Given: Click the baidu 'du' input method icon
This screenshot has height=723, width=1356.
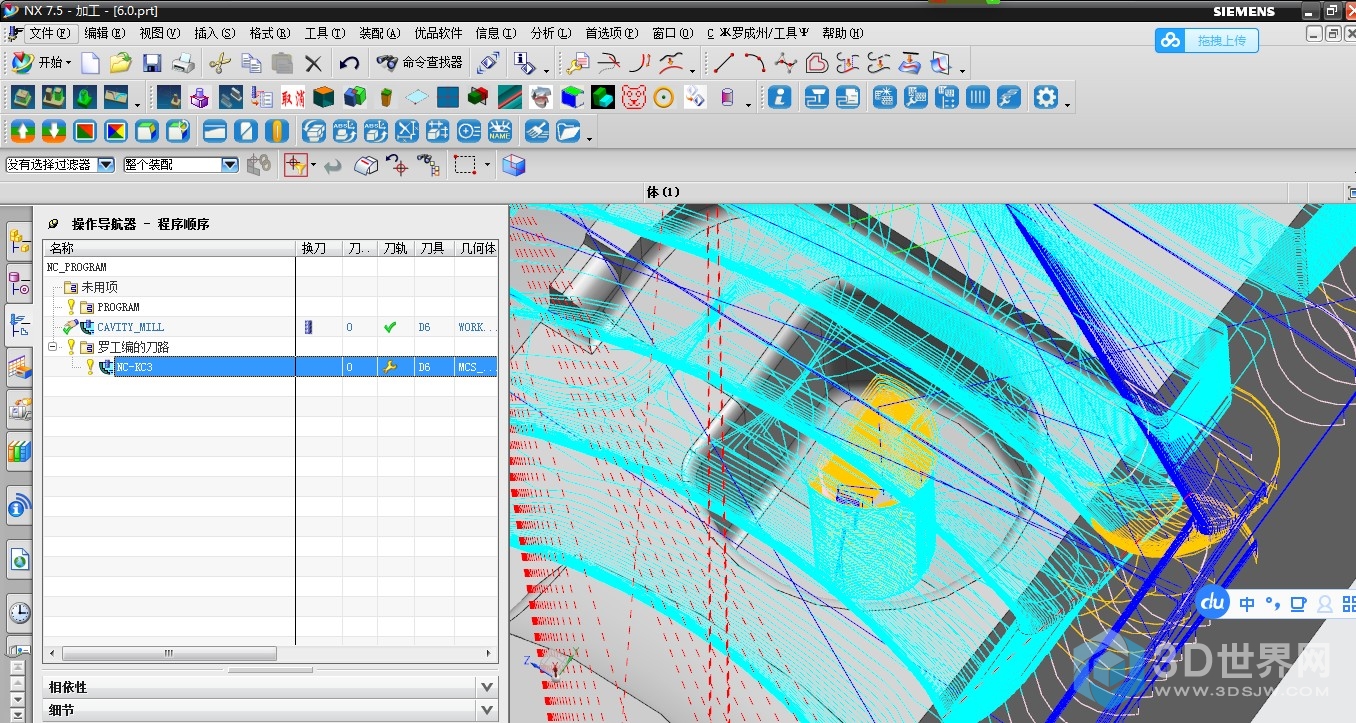Looking at the screenshot, I should (x=1213, y=602).
